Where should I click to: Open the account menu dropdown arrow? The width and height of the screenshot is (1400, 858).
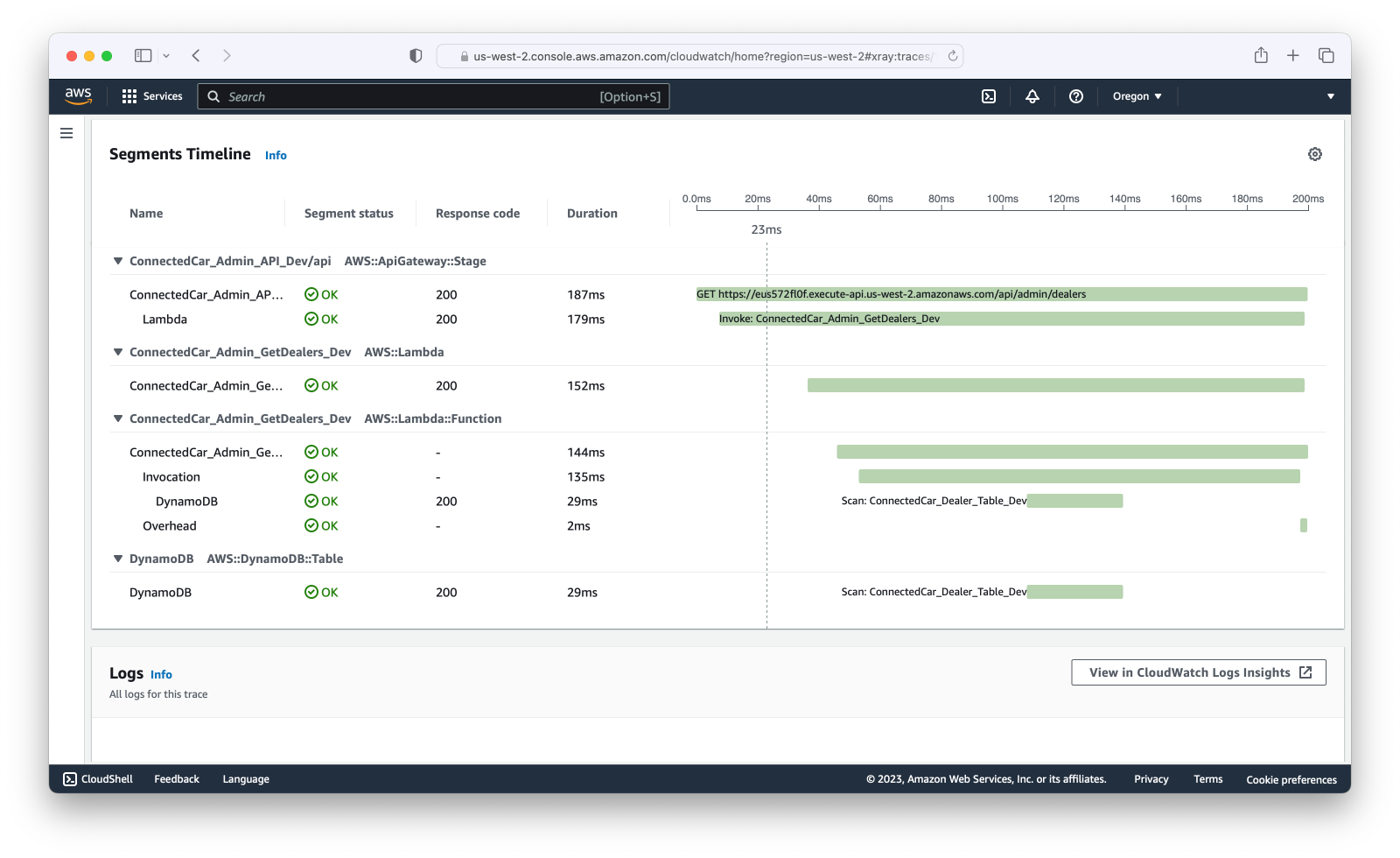[x=1331, y=96]
